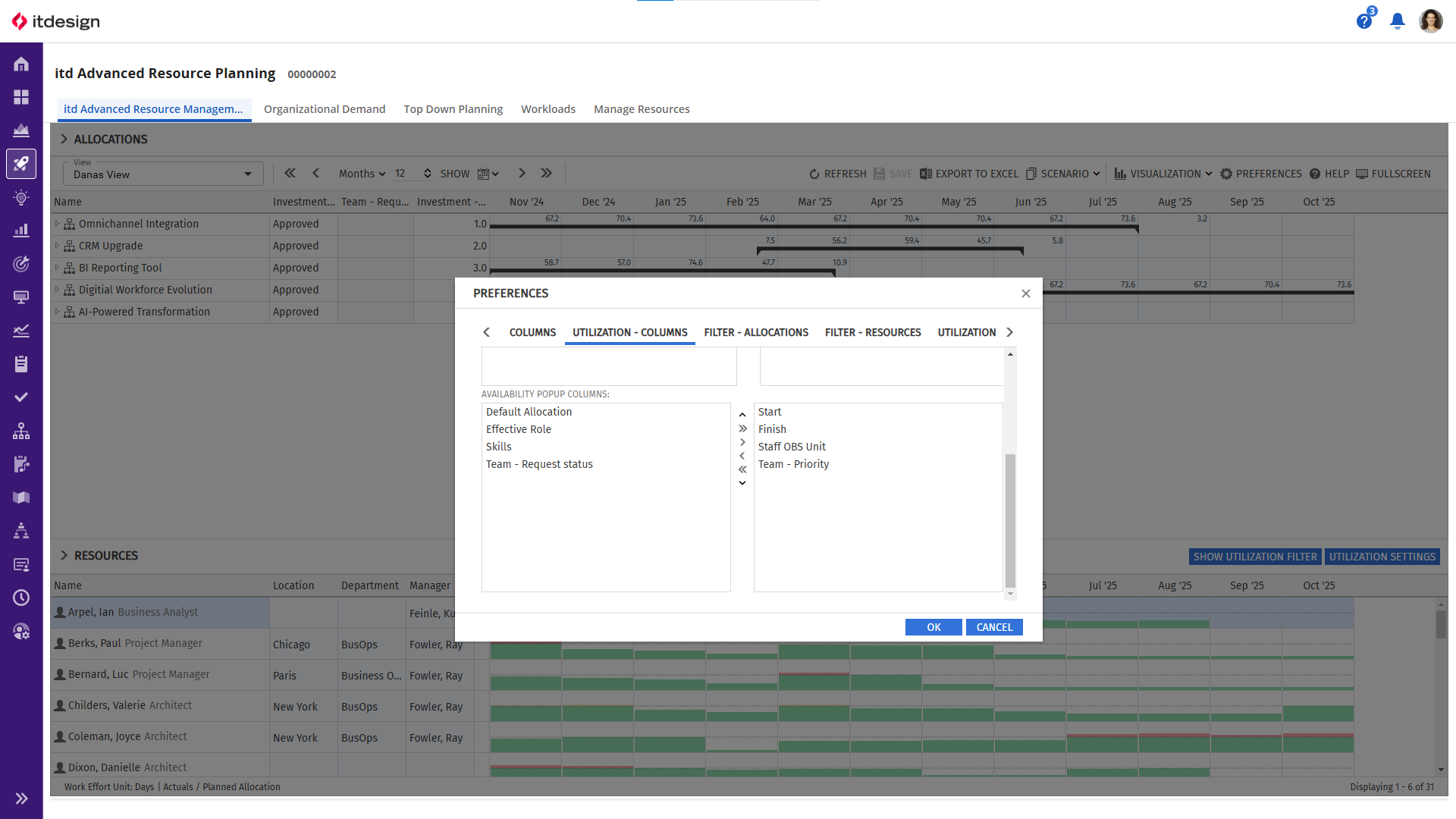Click SHOW UTILIZATION FILTER button
The height and width of the screenshot is (819, 1456).
point(1255,557)
